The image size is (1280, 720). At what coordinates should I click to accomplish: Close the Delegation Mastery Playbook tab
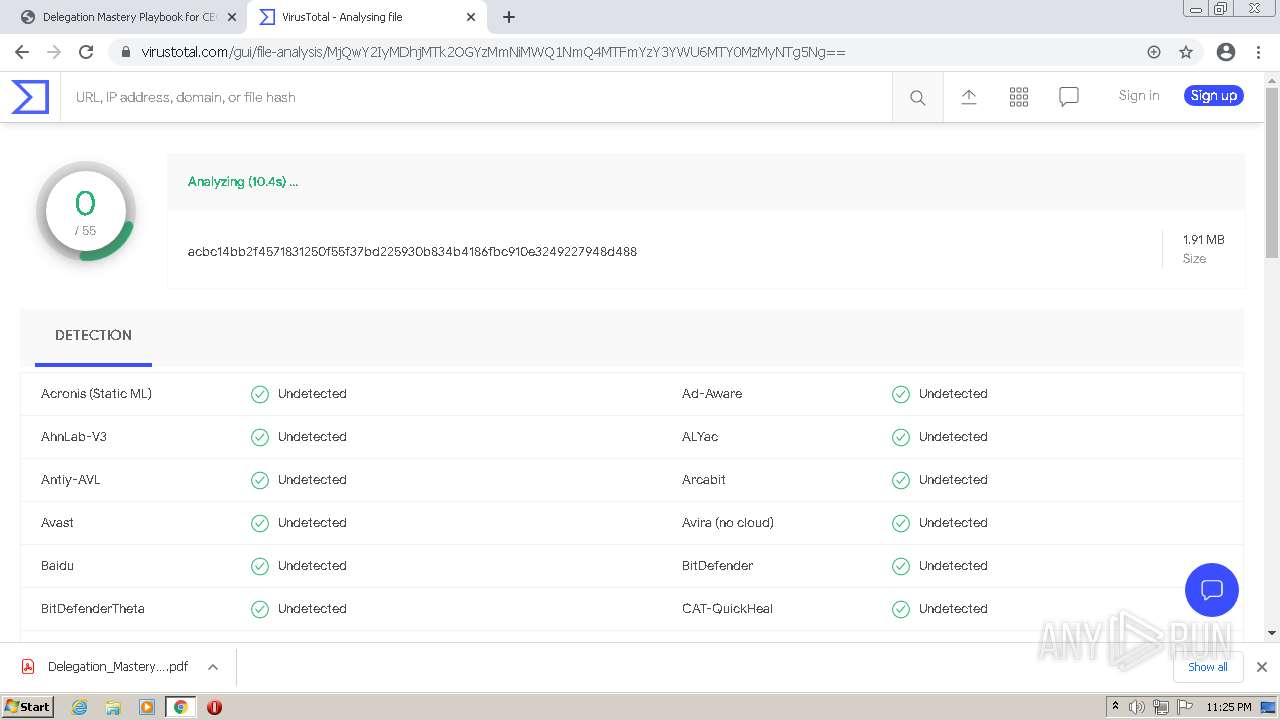(x=231, y=17)
